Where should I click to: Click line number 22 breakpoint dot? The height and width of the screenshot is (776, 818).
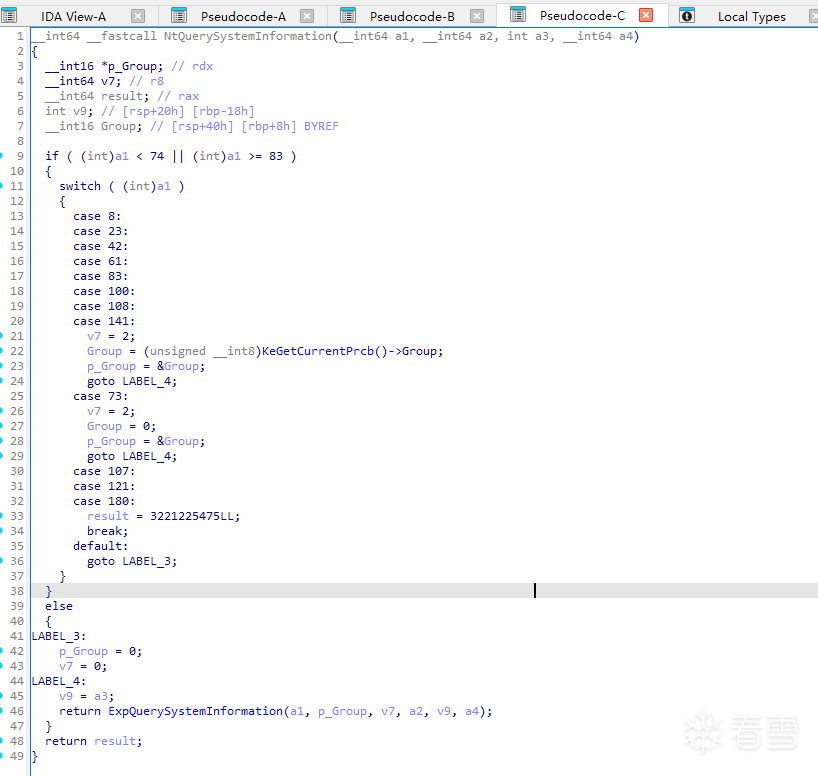pyautogui.click(x=2, y=351)
